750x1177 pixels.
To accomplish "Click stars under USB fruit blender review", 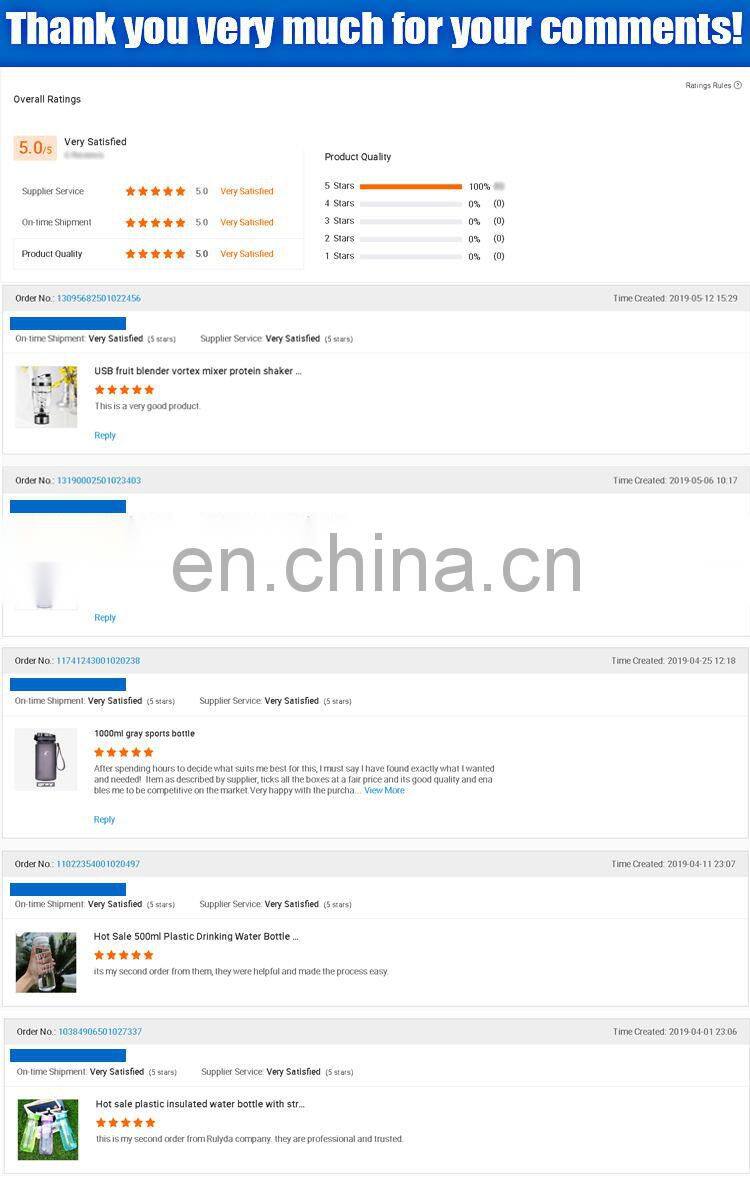I will pyautogui.click(x=125, y=390).
